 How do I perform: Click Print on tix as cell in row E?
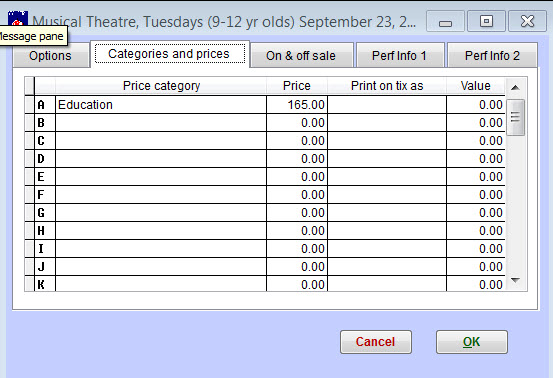387,177
